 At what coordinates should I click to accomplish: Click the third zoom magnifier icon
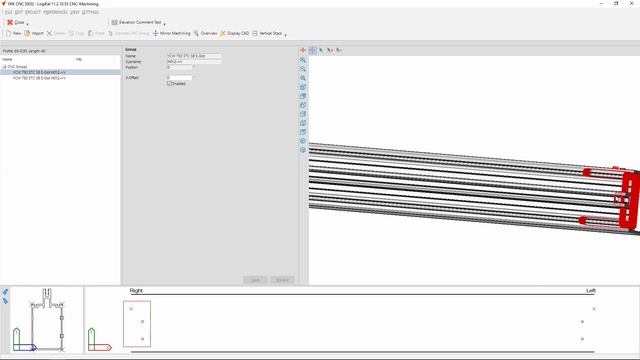pyautogui.click(x=303, y=78)
